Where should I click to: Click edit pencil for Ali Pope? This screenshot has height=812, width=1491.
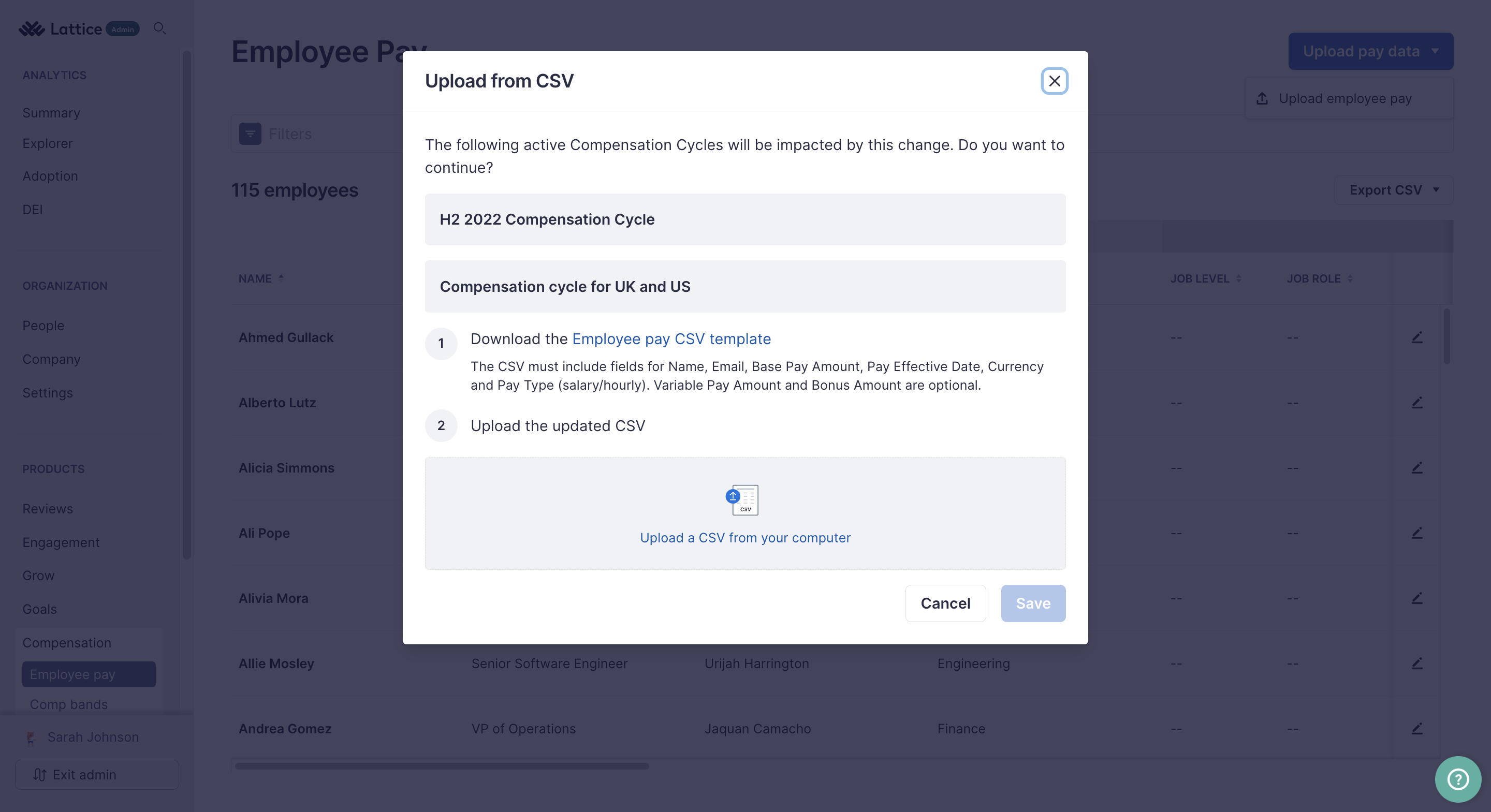(1416, 533)
